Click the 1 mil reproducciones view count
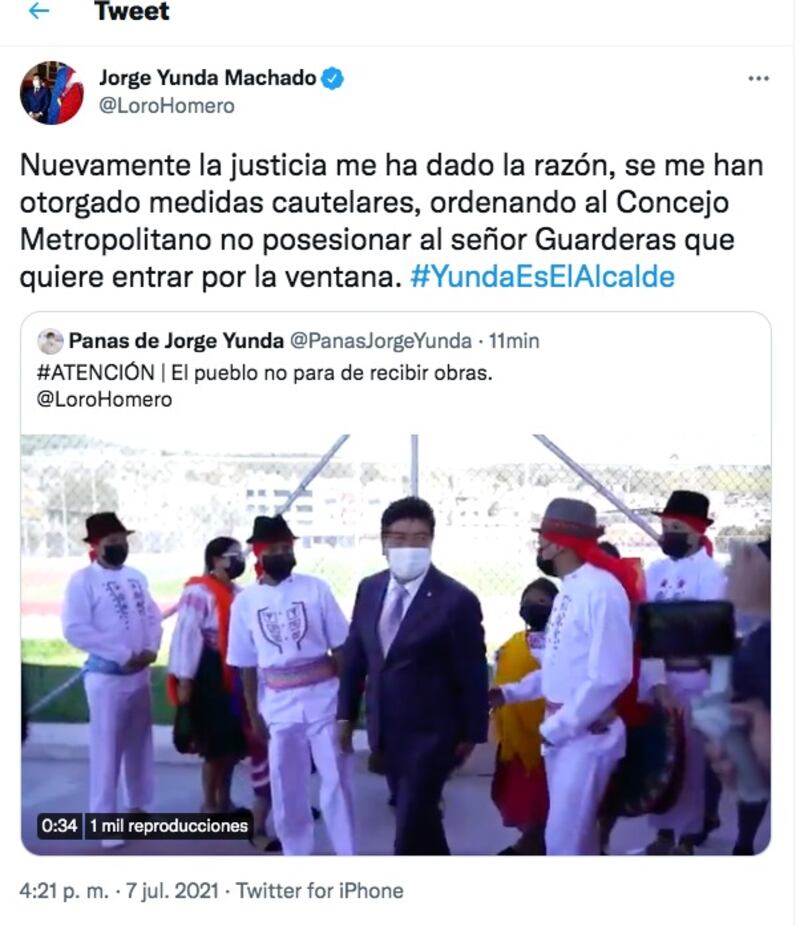The height and width of the screenshot is (926, 800). click(x=169, y=825)
